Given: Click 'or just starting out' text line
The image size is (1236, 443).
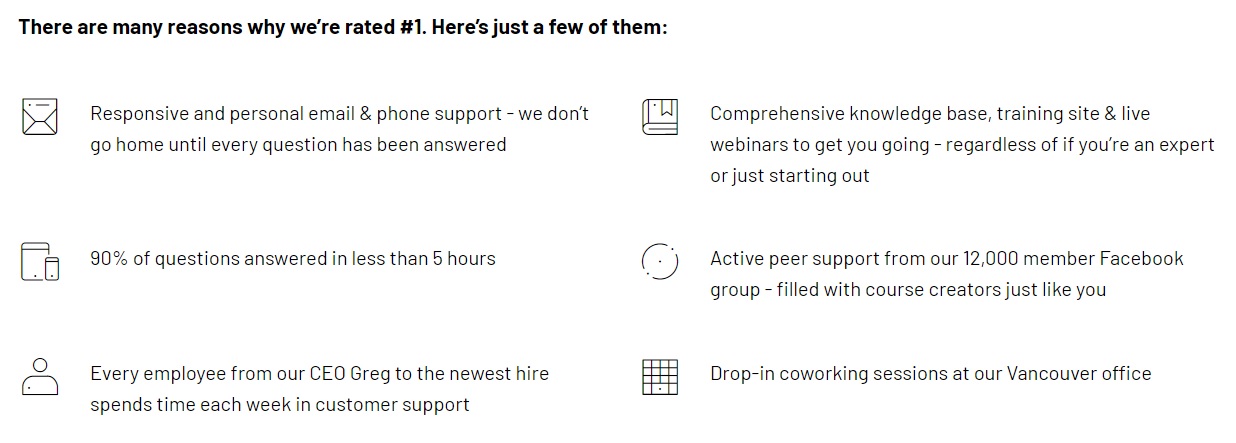Looking at the screenshot, I should 790,176.
